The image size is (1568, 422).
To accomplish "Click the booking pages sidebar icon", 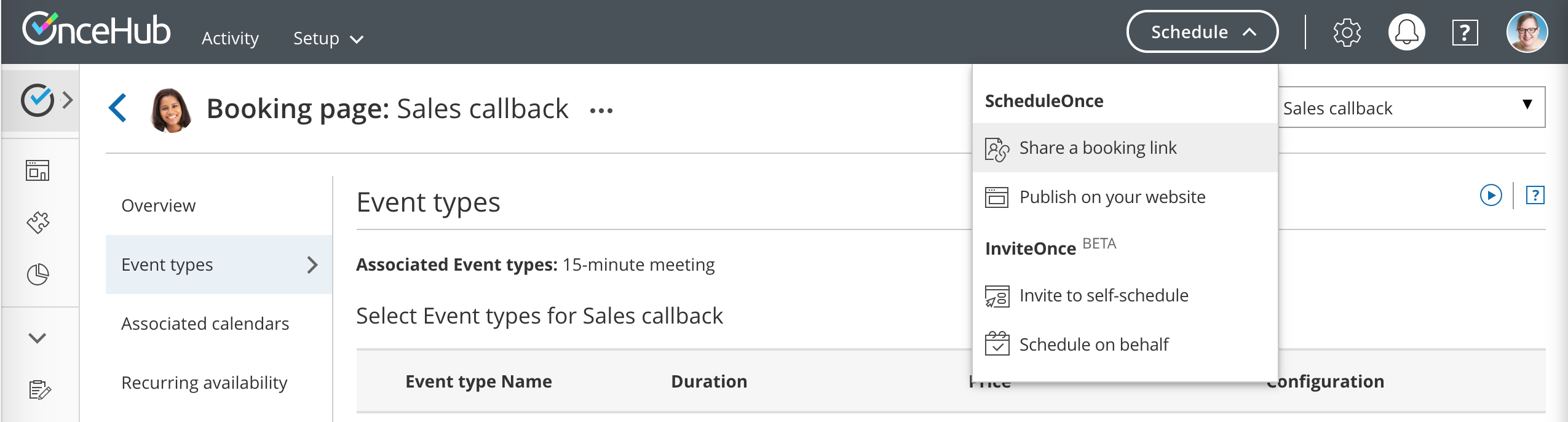I will click(x=38, y=170).
